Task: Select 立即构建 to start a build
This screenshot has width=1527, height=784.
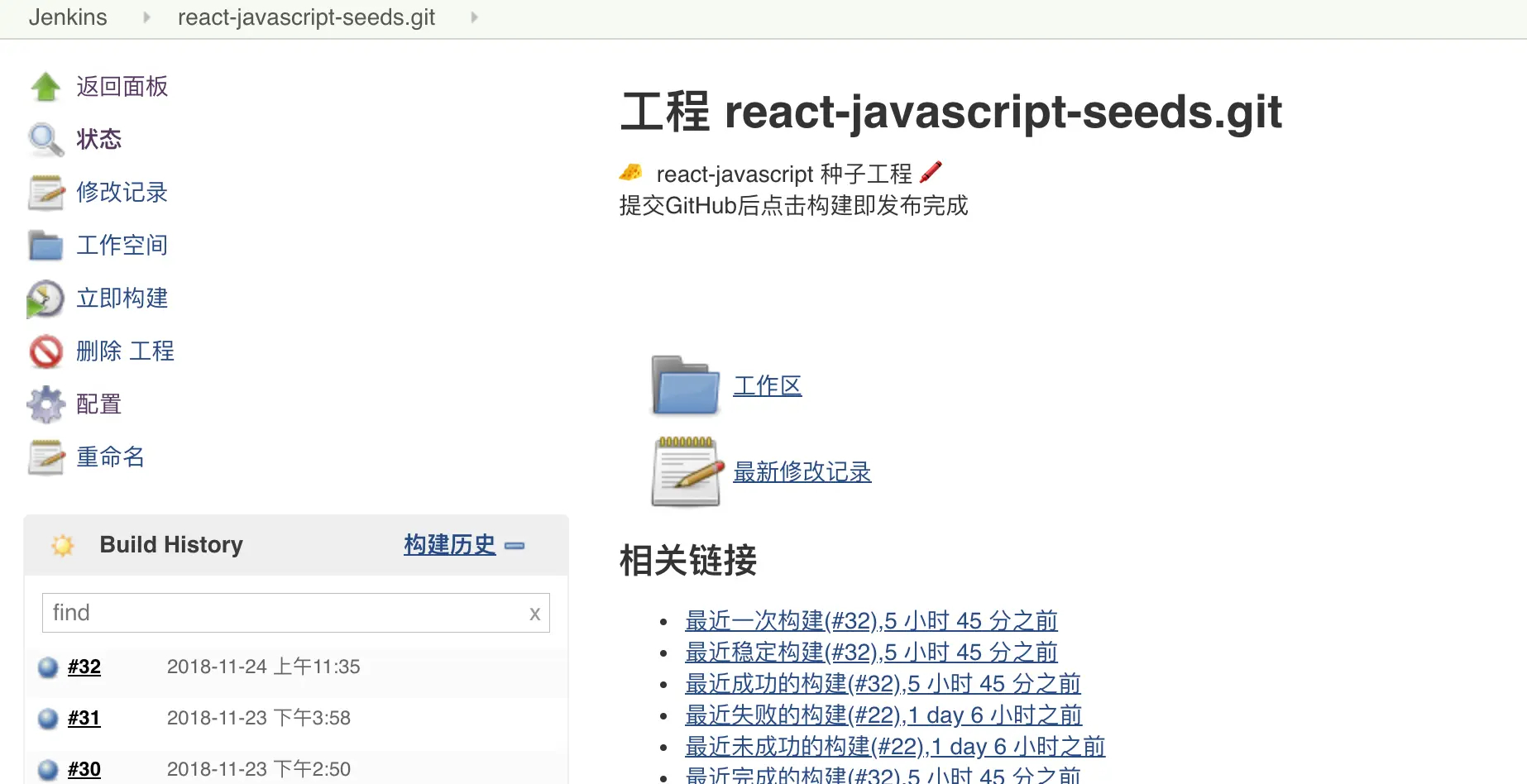Action: point(122,299)
